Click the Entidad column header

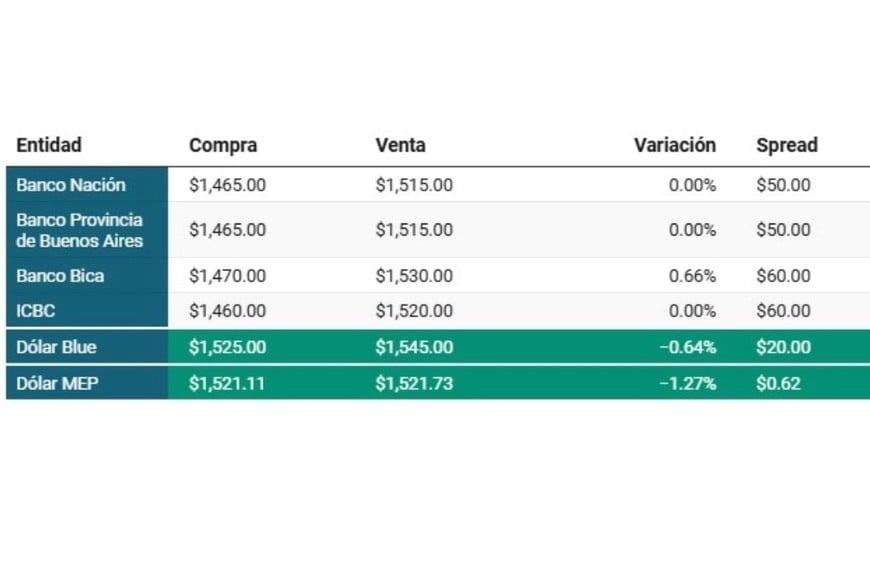coord(49,145)
